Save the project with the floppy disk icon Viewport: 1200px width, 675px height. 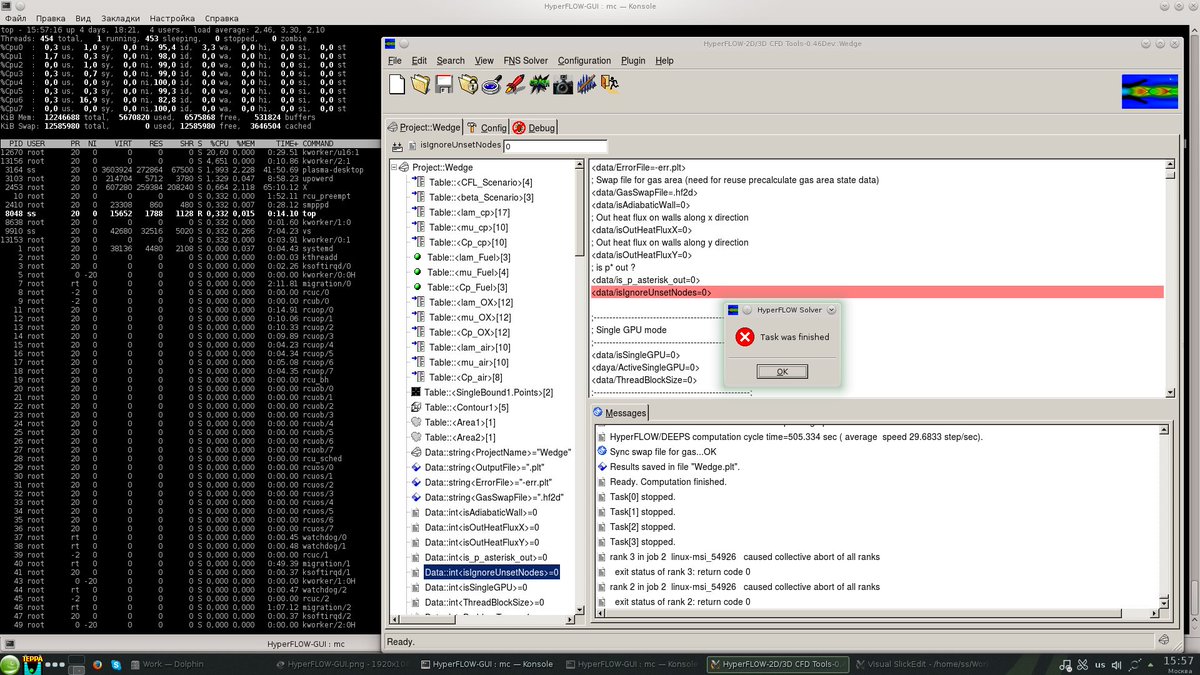click(444, 84)
